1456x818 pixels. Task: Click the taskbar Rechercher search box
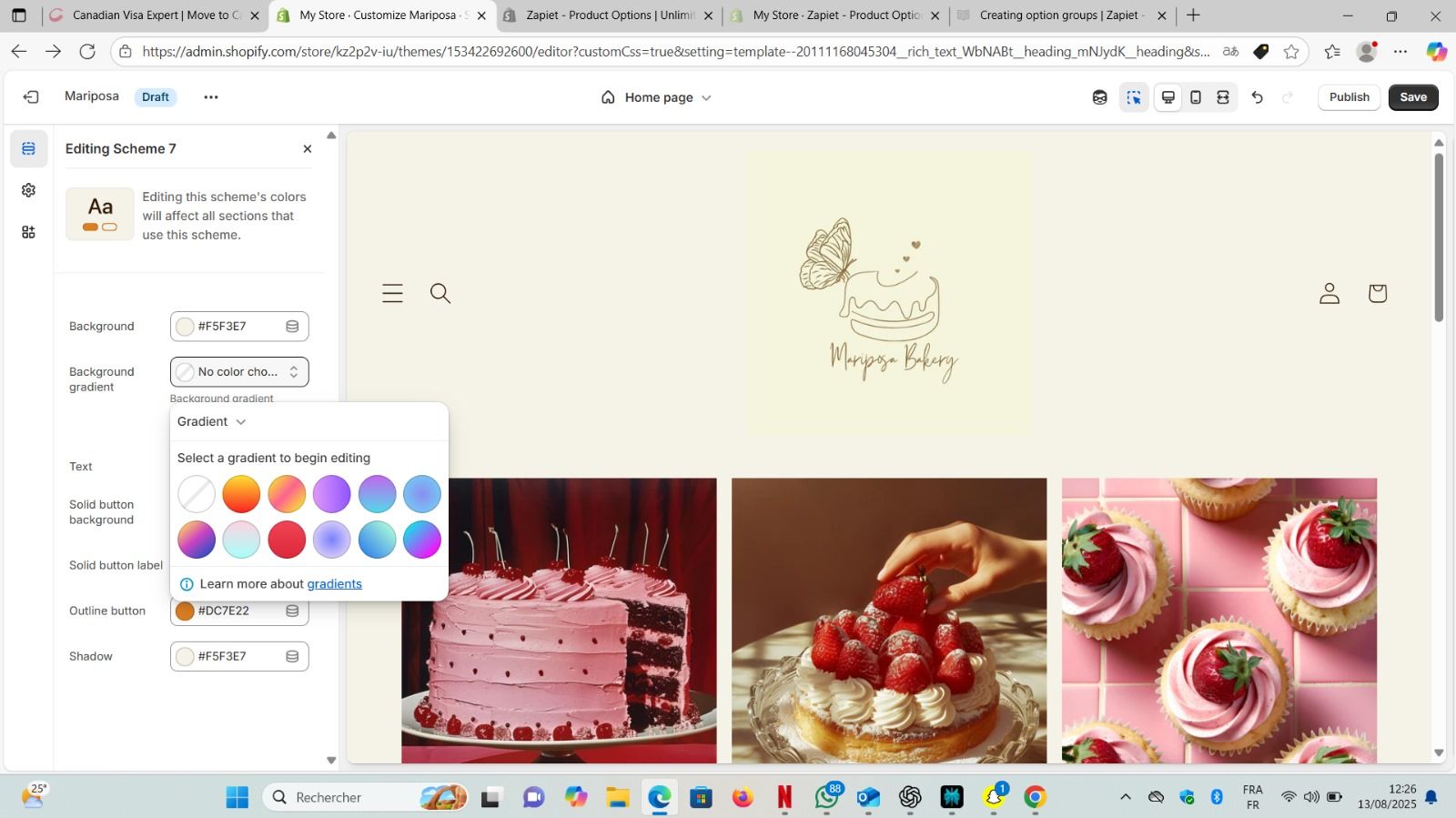tap(366, 797)
